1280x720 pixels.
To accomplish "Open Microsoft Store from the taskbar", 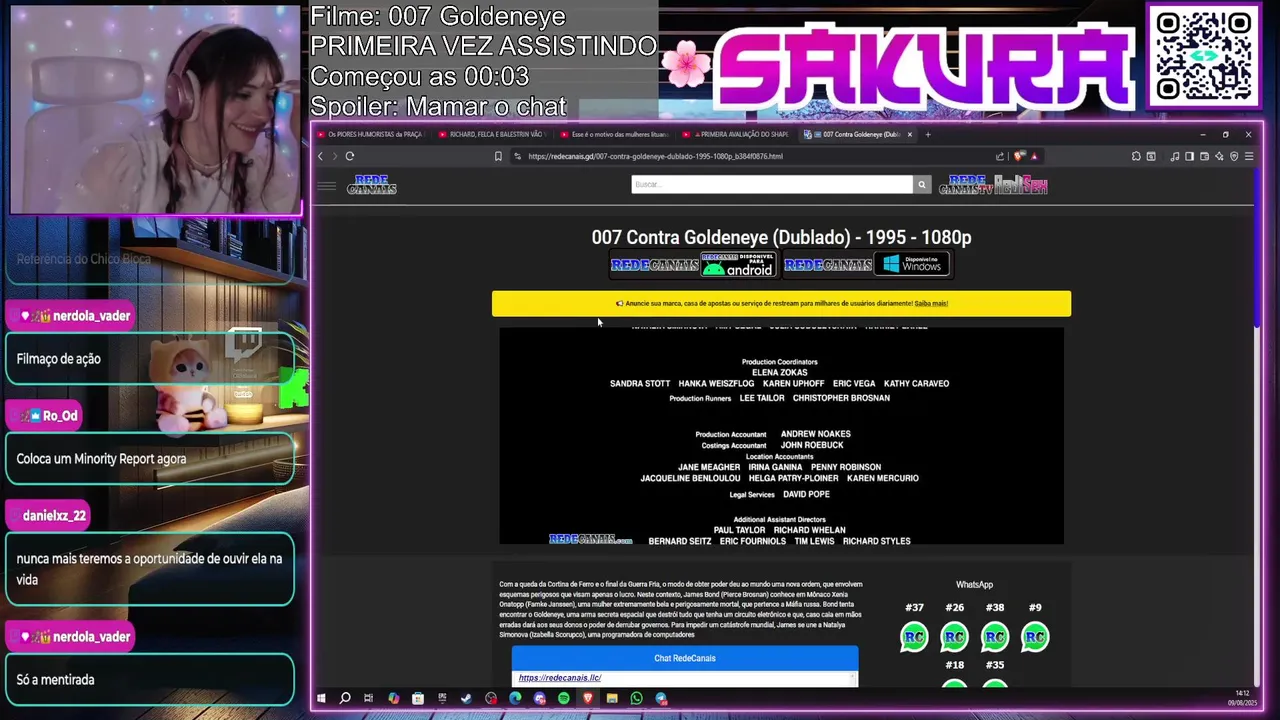I will 418,698.
